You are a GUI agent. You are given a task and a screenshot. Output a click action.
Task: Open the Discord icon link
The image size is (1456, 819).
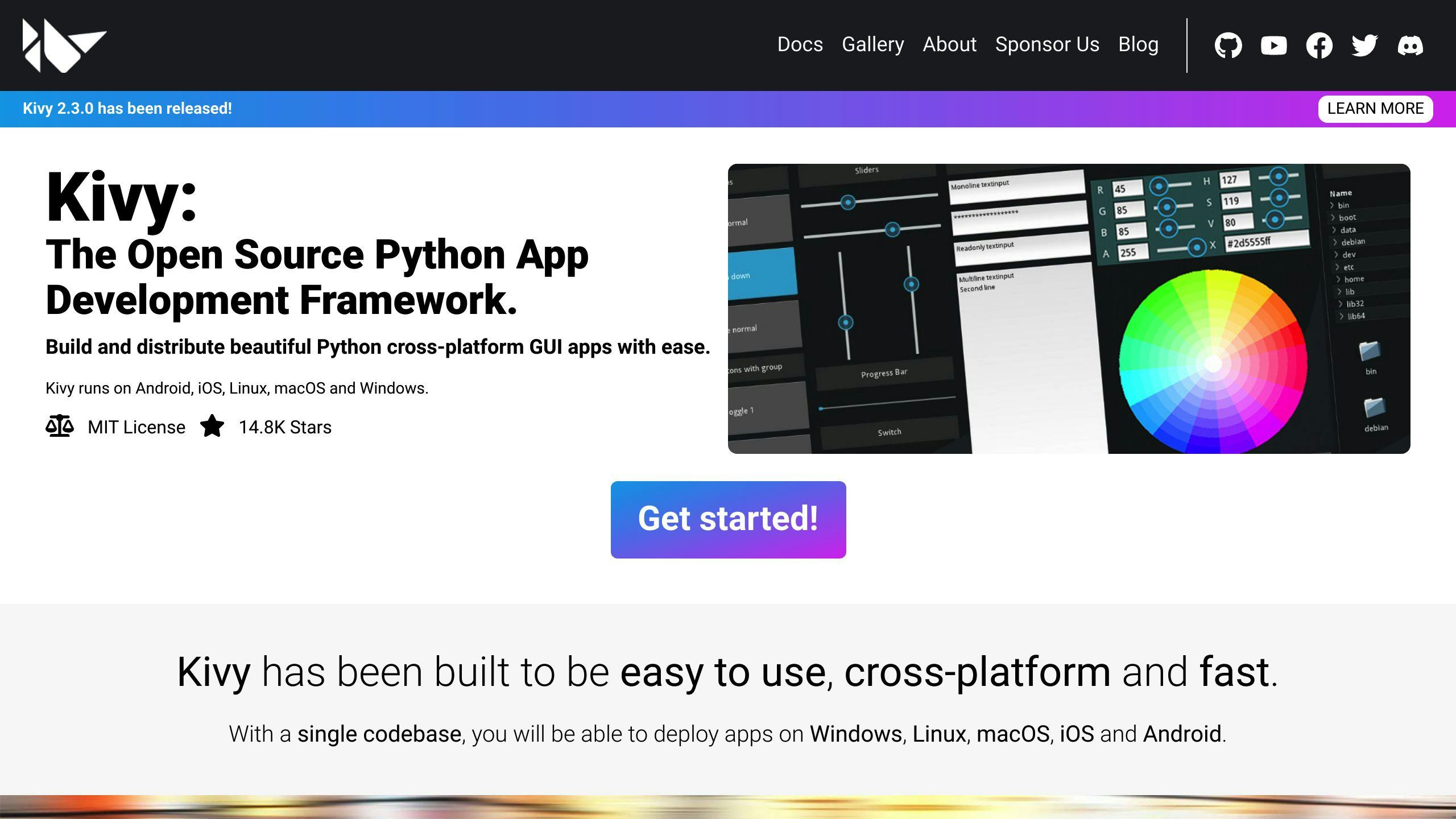(1410, 45)
